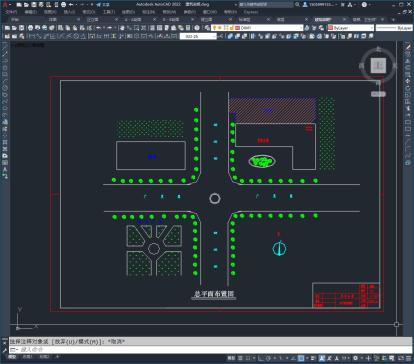Click the title bar search box
The width and height of the screenshot is (414, 364).
[x=266, y=5]
